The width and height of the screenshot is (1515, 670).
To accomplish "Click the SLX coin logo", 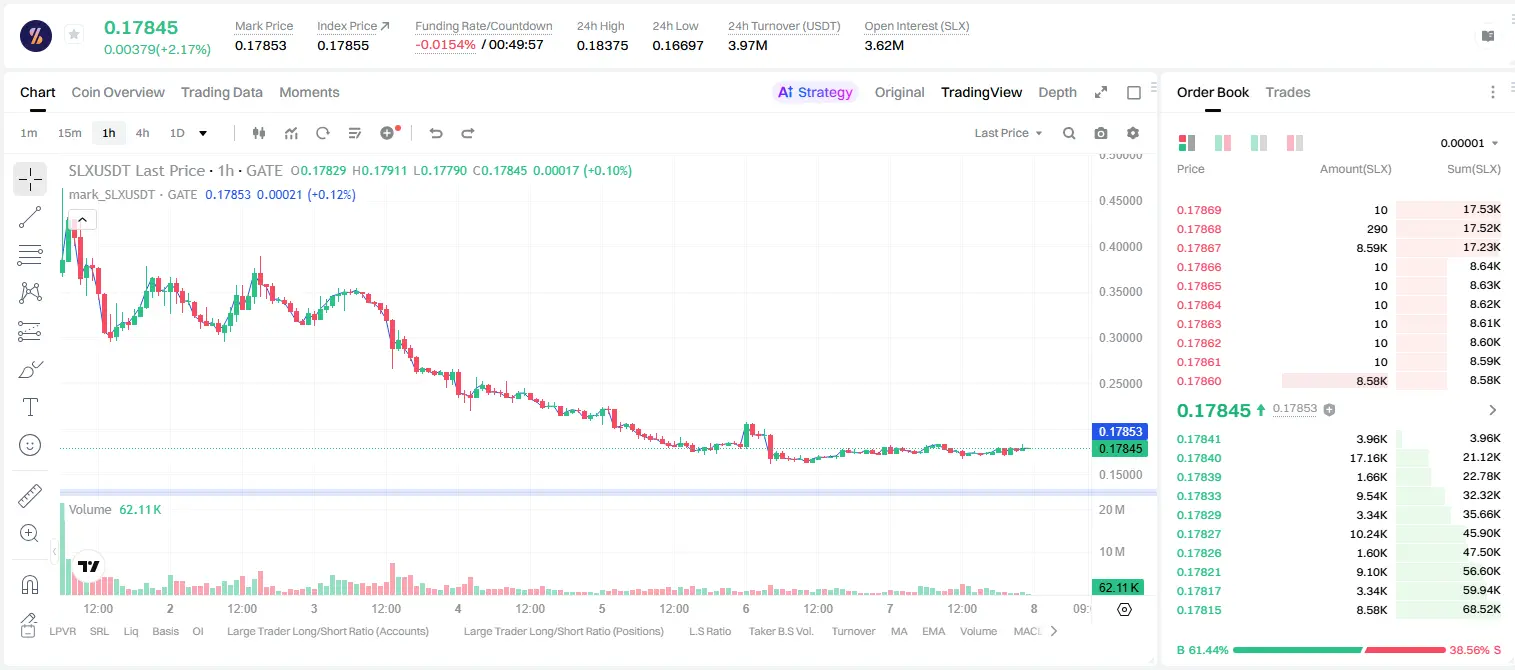I will (36, 35).
